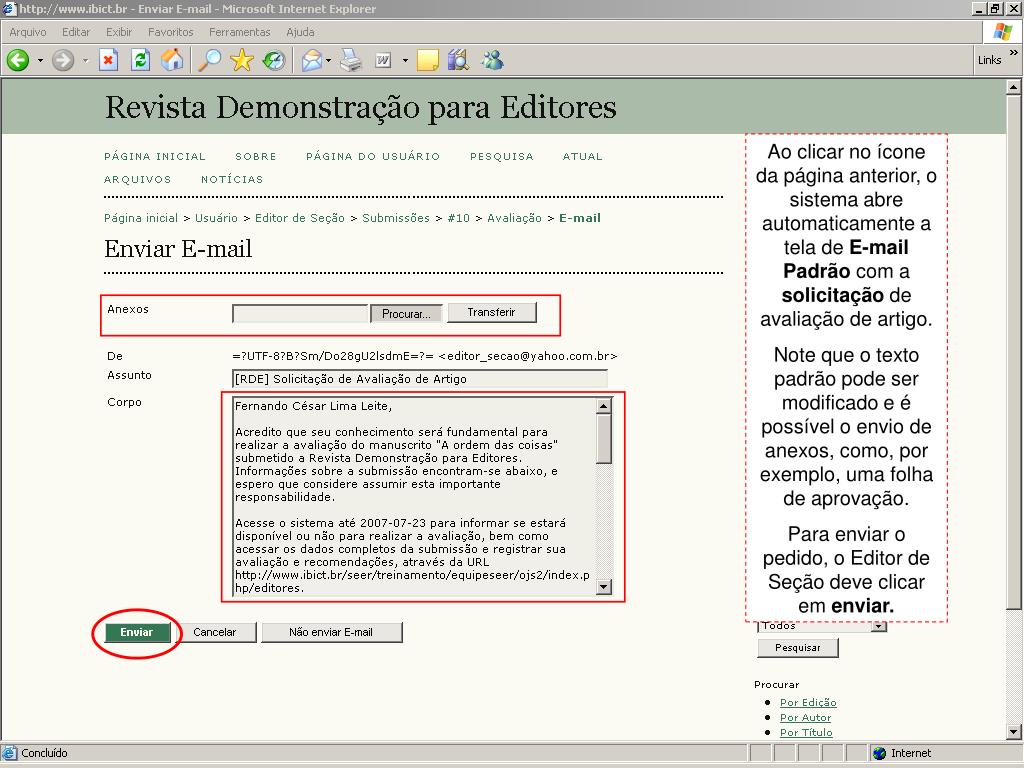This screenshot has height=768, width=1024.
Task: Click the Internet Explorer page icon in title bar
Action: click(x=9, y=8)
